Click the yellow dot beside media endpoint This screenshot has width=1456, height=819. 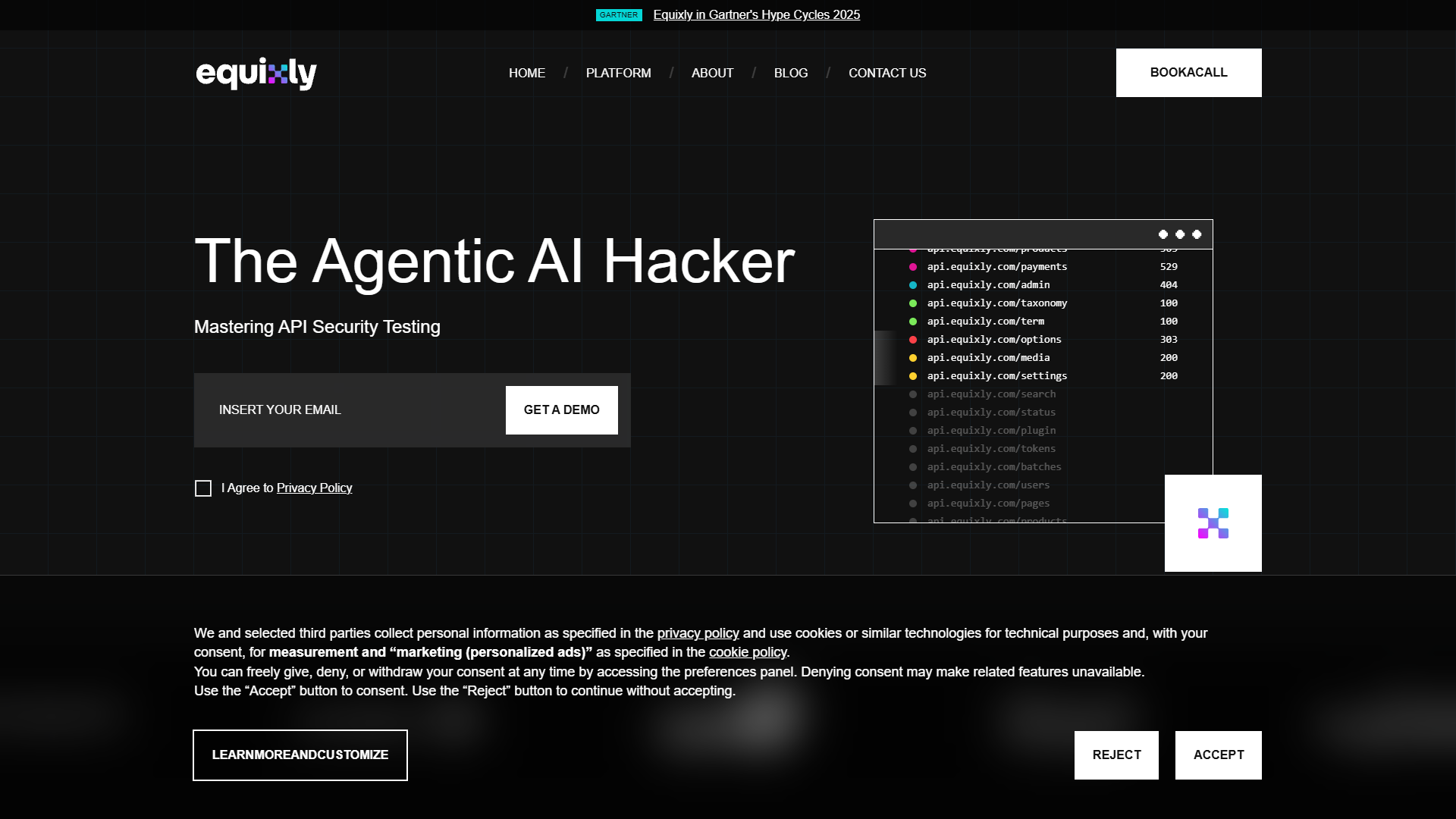[913, 358]
